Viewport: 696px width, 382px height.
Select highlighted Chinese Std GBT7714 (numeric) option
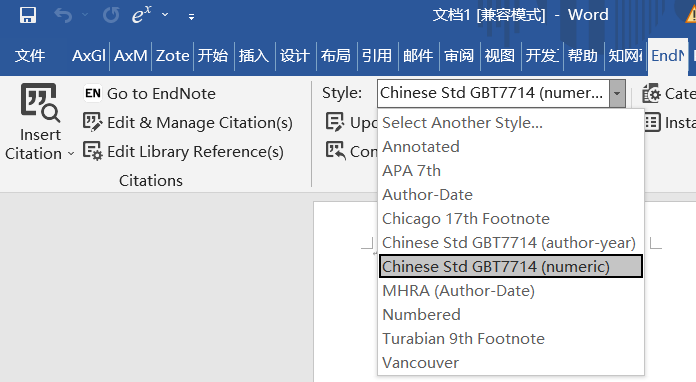pos(511,266)
